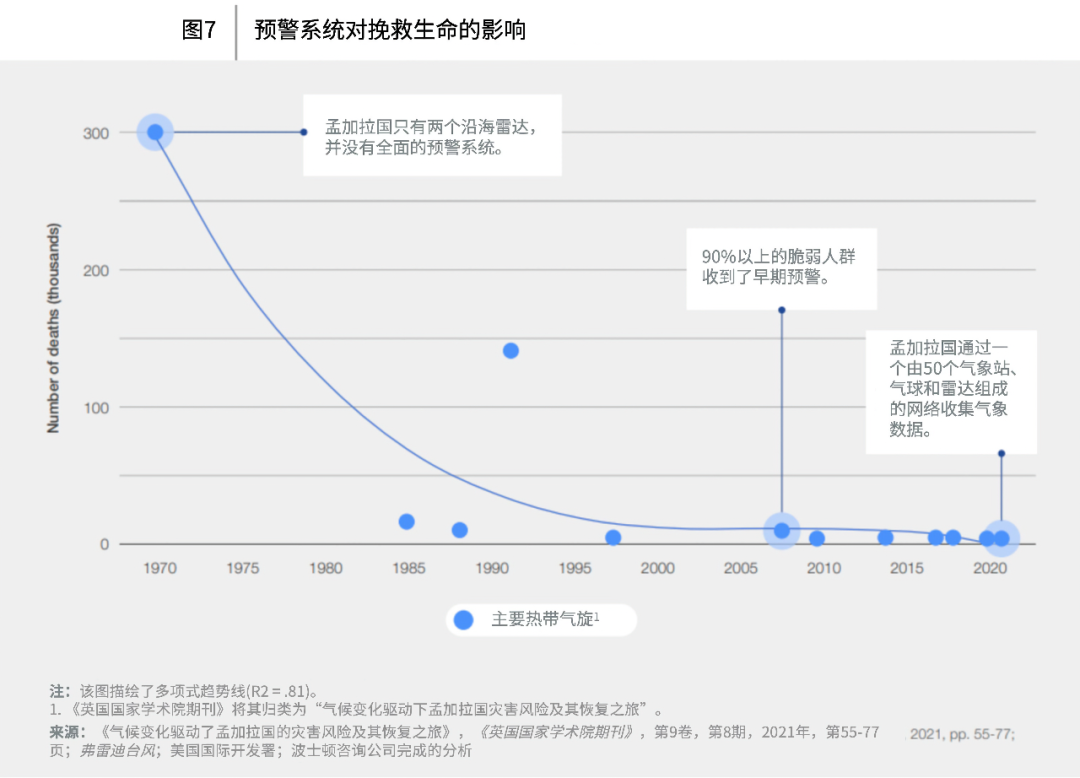Image resolution: width=1080 pixels, height=778 pixels.
Task: Click the blue legend dot for 主要热带气旋
Action: [x=464, y=620]
